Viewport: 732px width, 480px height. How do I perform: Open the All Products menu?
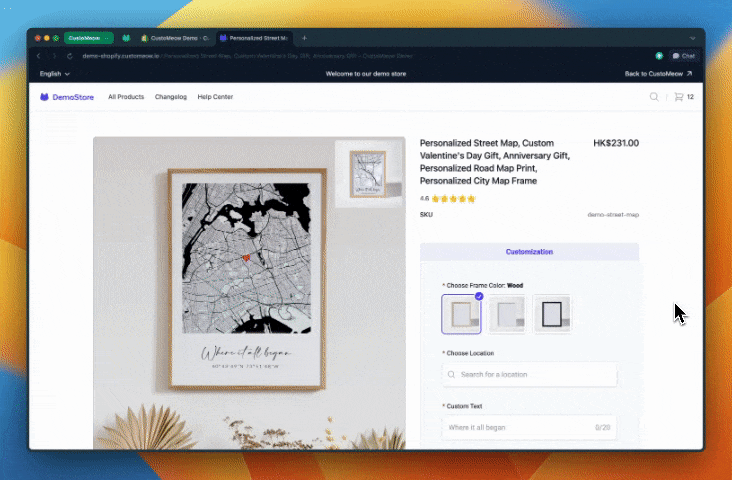126,97
